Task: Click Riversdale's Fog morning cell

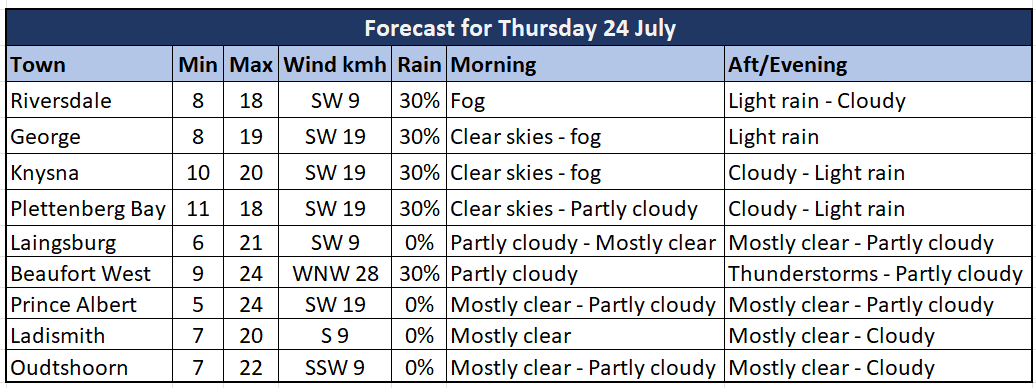Action: click(585, 100)
